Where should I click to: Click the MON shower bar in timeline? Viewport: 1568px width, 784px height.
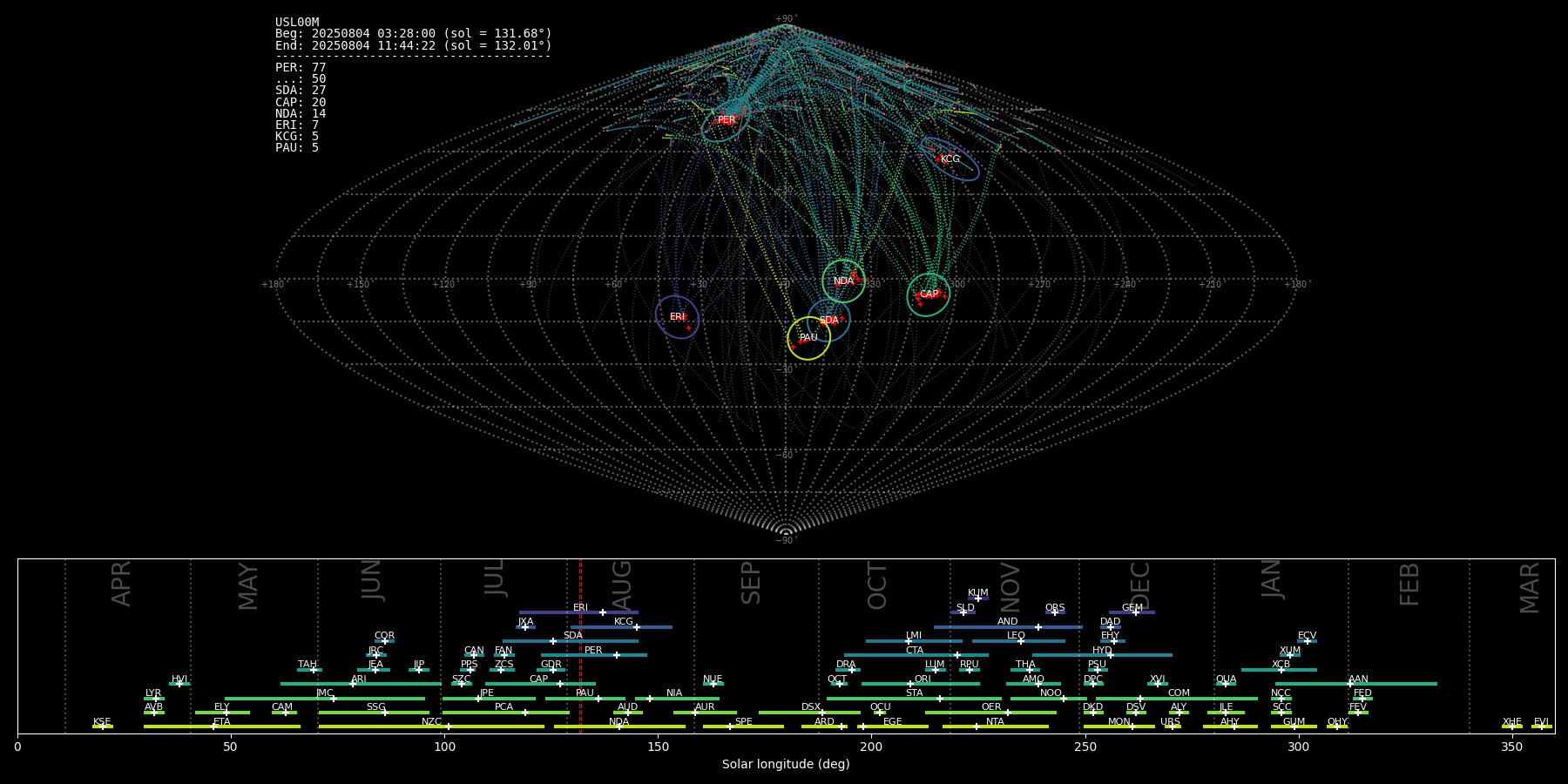1119,727
